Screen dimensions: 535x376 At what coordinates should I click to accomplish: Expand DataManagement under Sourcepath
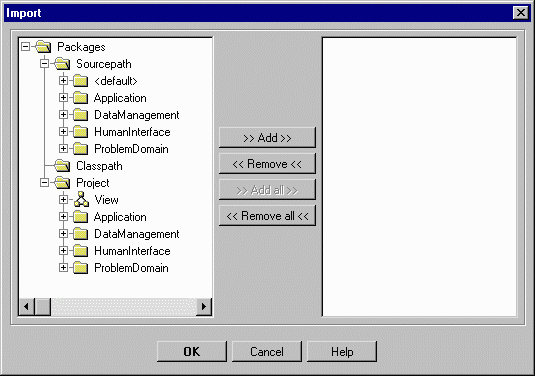pos(63,115)
